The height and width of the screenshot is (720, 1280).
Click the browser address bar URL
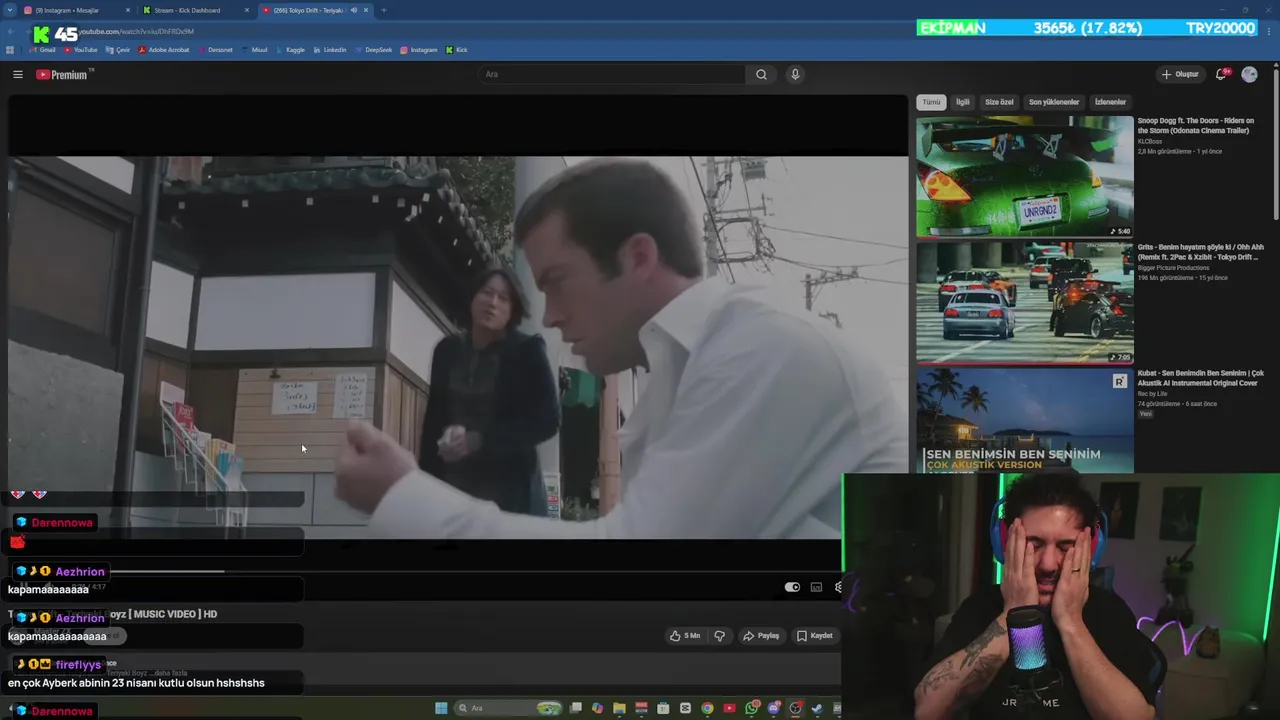coord(137,31)
